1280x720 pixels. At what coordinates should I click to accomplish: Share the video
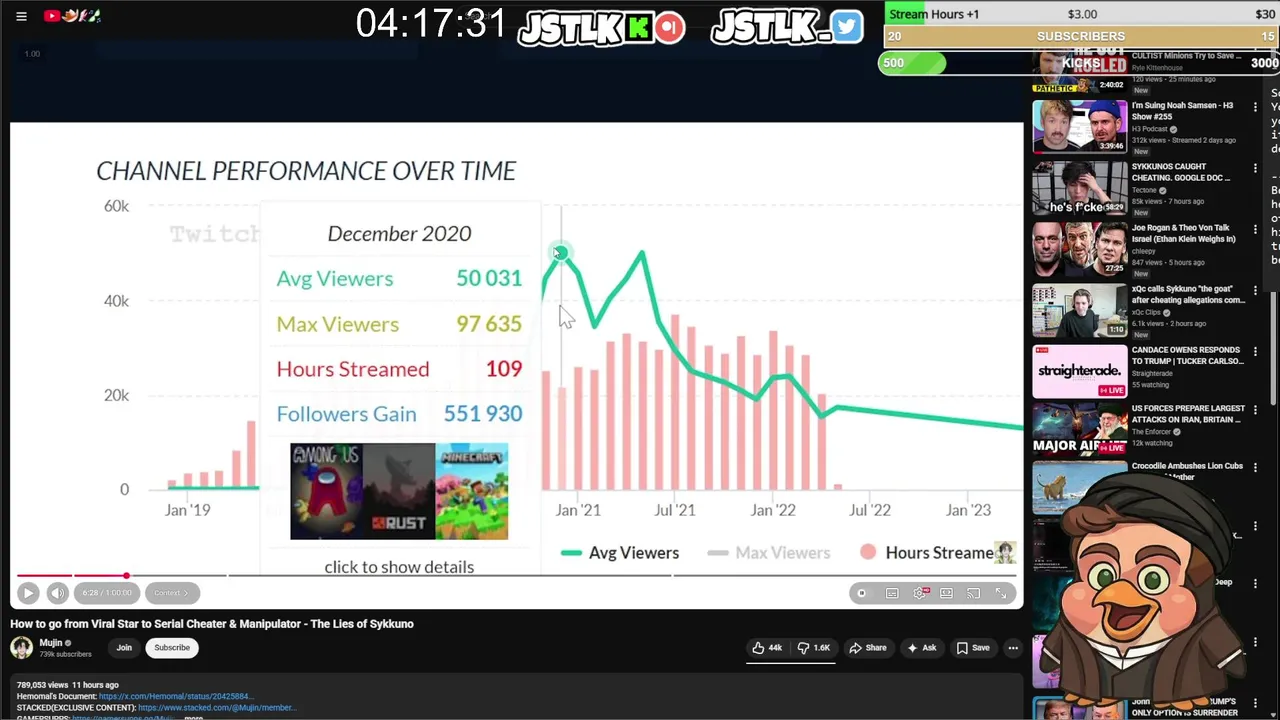coord(868,648)
